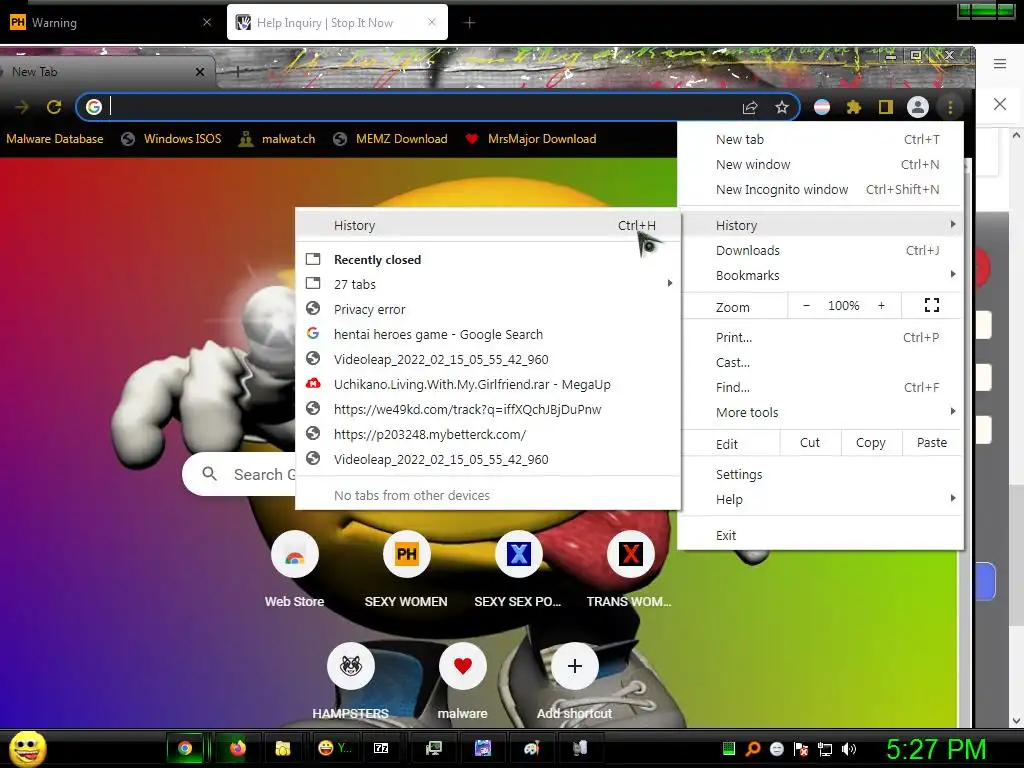Image resolution: width=1024 pixels, height=768 pixels.
Task: Open the profile avatar icon
Action: click(x=918, y=107)
